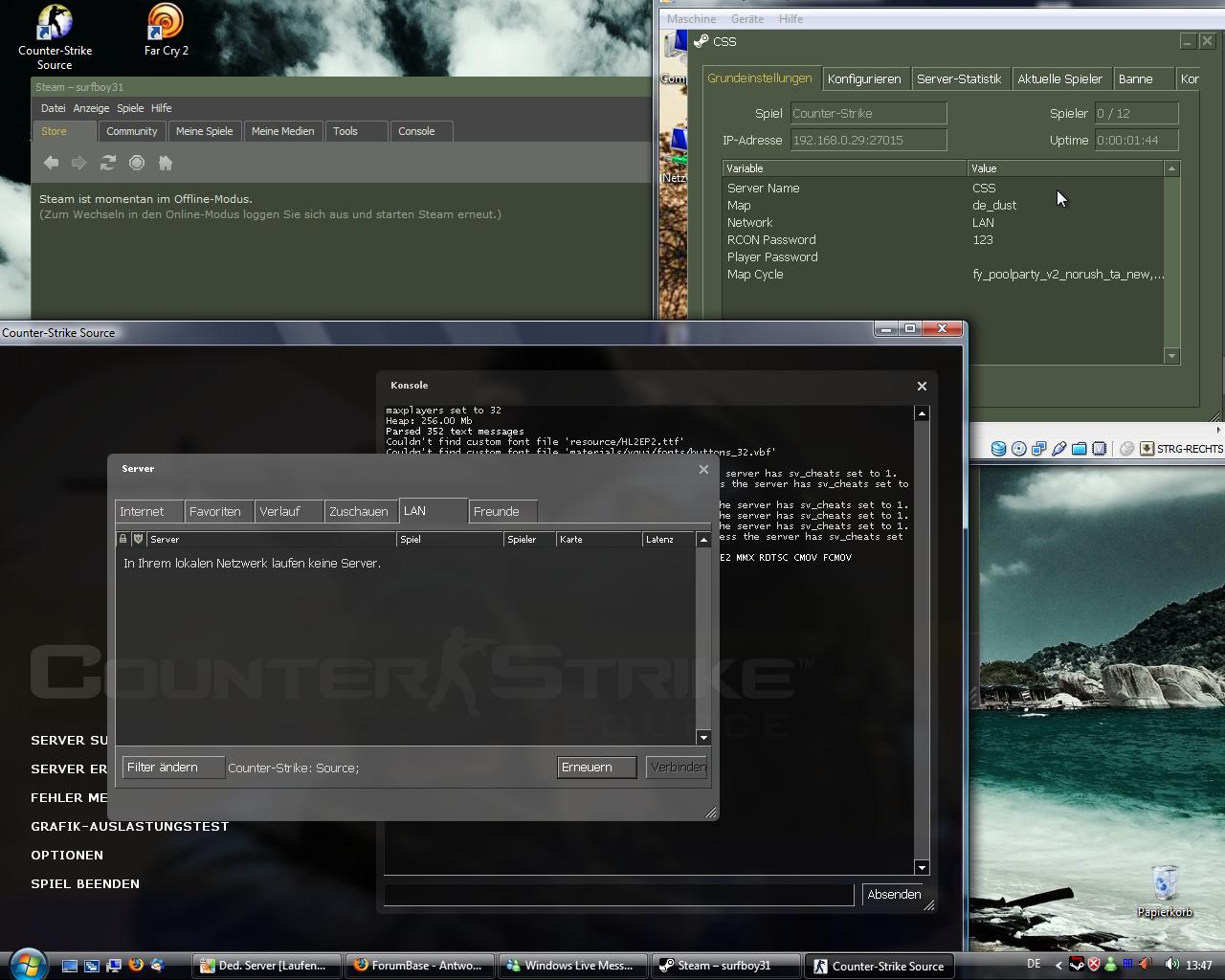Show hidden system tray icons
This screenshot has height=980, width=1225.
[1058, 965]
